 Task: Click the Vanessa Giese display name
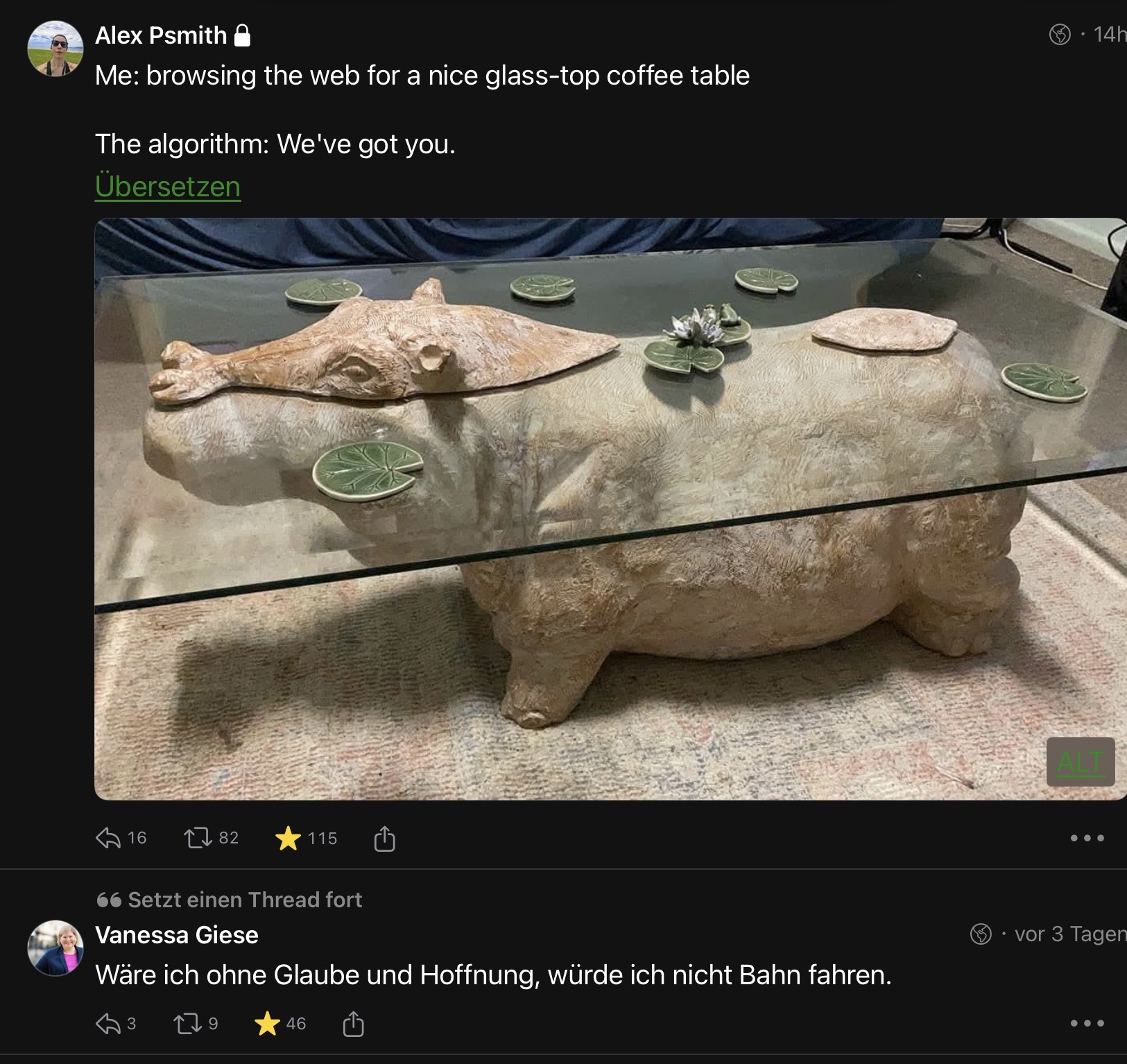177,935
